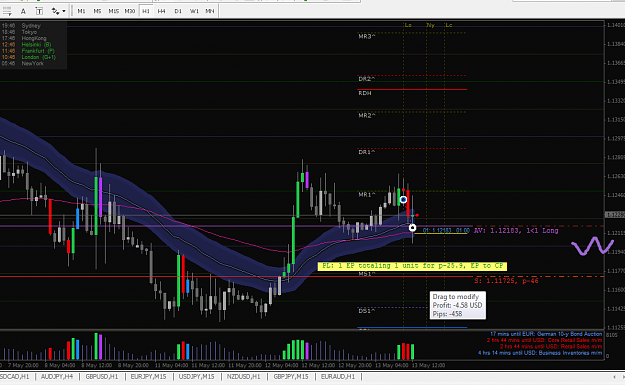Click the DR2 pivot level label
625x385 pixels.
pyautogui.click(x=367, y=79)
